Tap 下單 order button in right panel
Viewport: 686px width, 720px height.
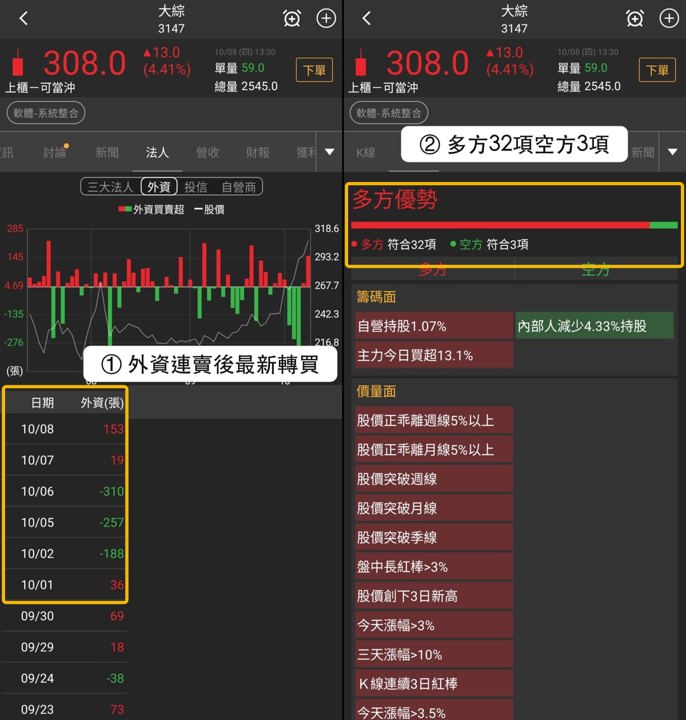tap(657, 70)
